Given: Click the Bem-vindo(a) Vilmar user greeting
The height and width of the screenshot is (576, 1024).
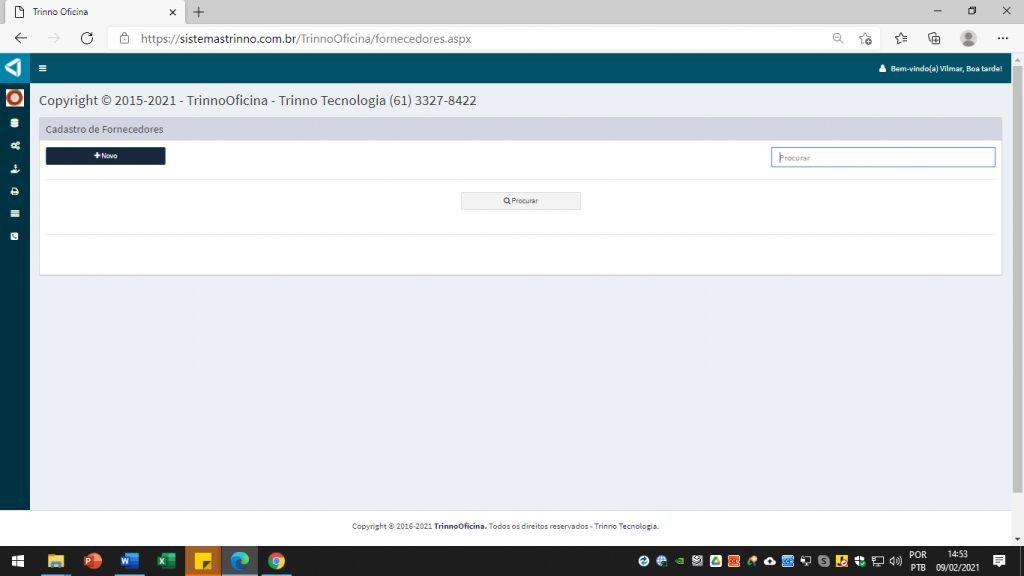Looking at the screenshot, I should click(x=940, y=69).
